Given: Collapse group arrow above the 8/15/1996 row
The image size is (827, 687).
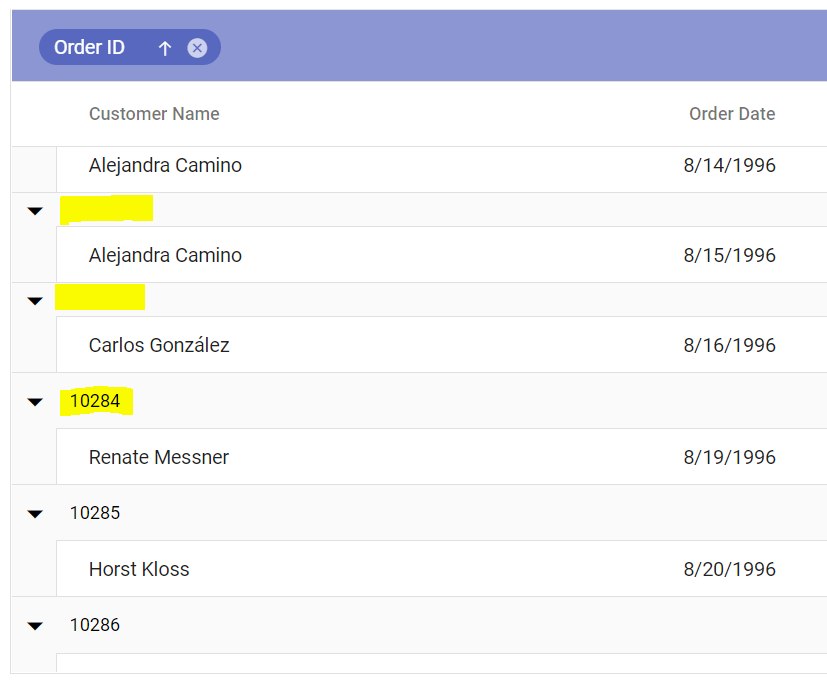Looking at the screenshot, I should [35, 211].
